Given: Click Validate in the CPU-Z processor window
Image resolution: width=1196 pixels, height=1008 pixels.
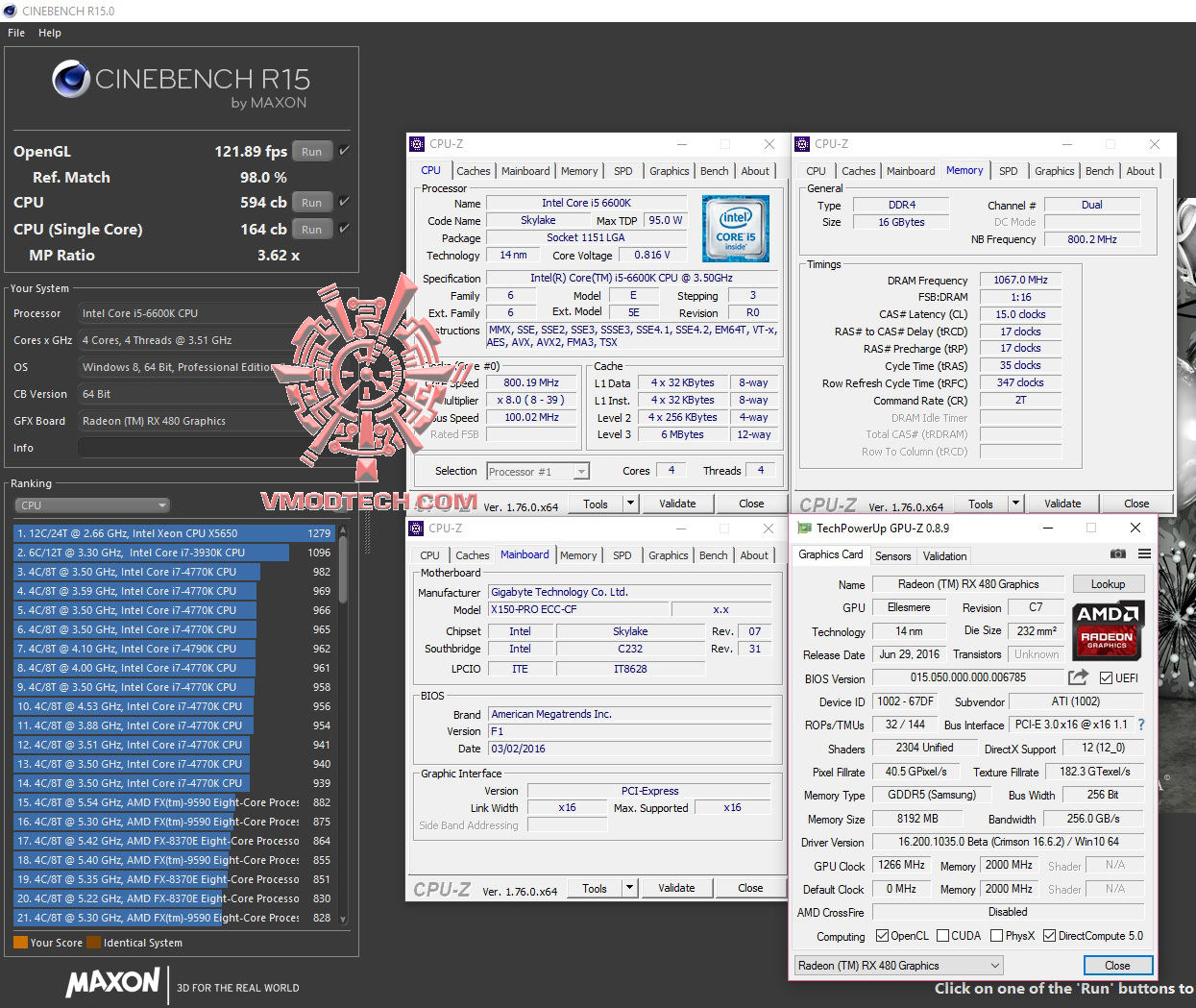Looking at the screenshot, I should [x=677, y=504].
